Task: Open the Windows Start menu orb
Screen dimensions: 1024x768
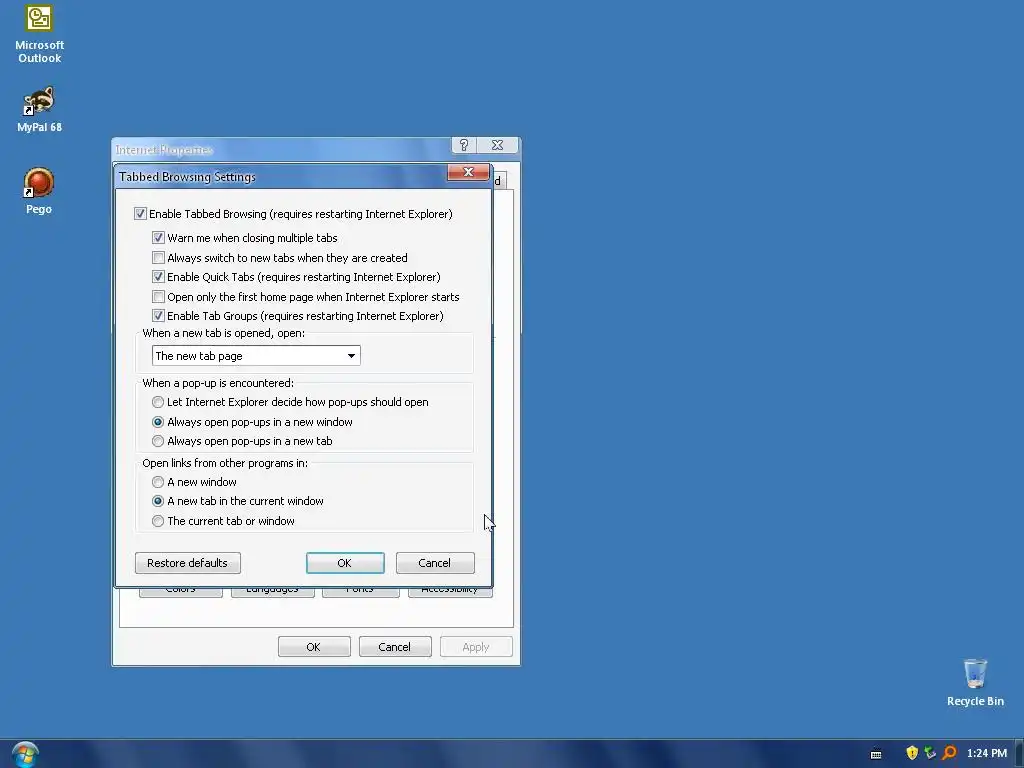Action: pyautogui.click(x=25, y=754)
